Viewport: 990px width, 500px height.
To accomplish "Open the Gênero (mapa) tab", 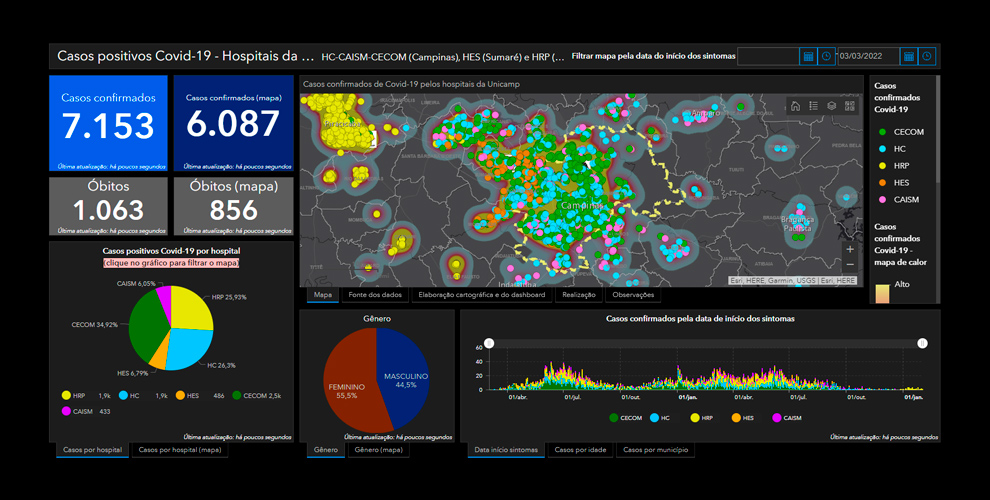I will click(x=379, y=450).
